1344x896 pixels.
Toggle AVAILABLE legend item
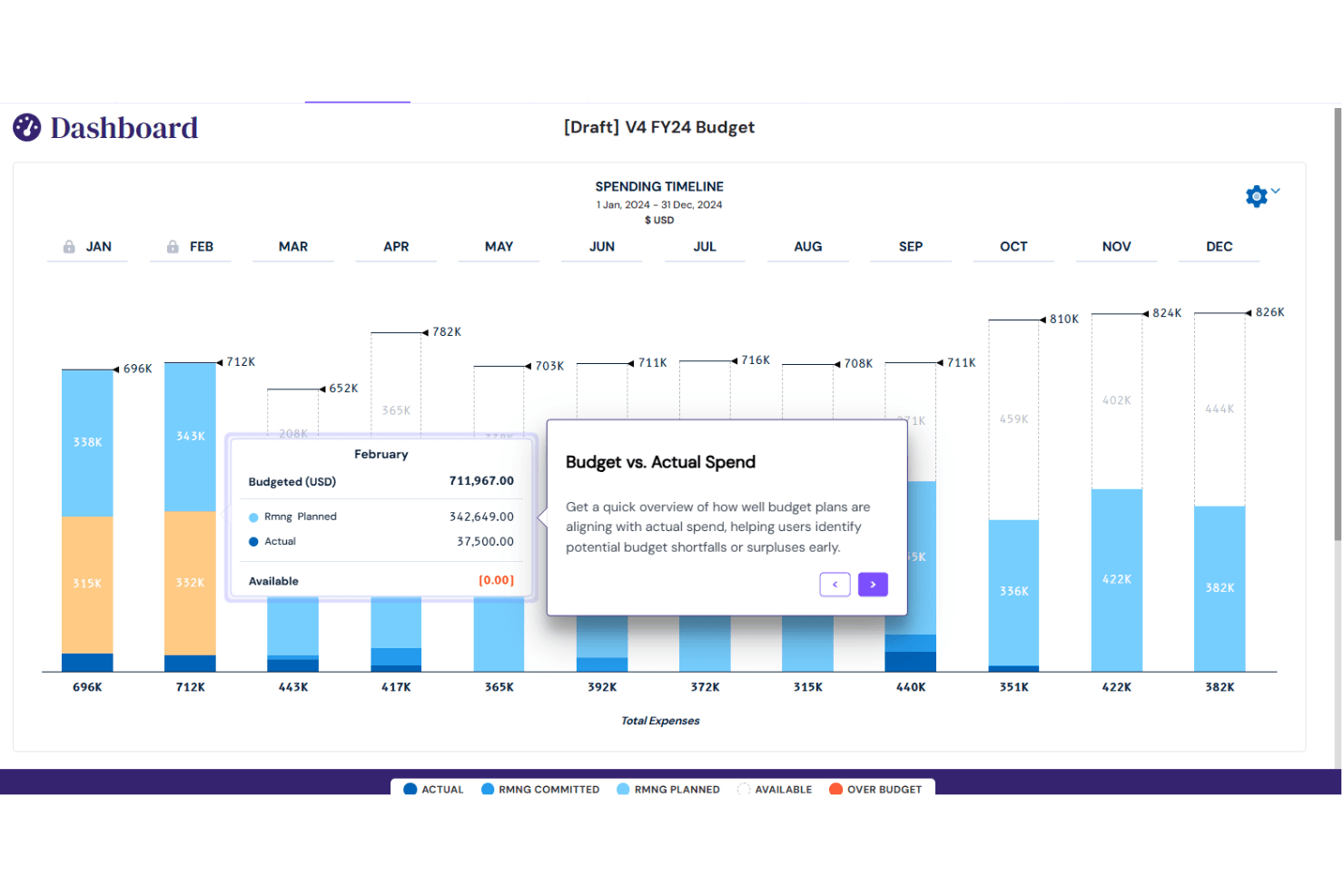pyautogui.click(x=775, y=790)
